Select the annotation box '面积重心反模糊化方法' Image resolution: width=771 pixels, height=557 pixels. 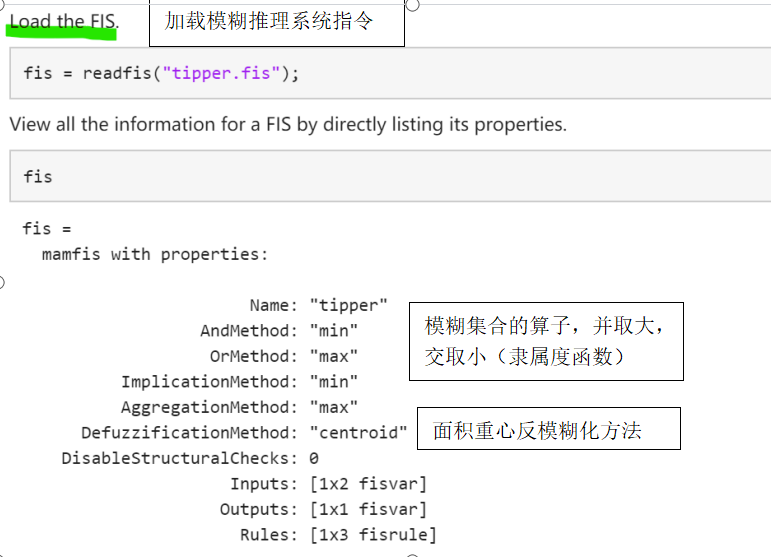[549, 429]
